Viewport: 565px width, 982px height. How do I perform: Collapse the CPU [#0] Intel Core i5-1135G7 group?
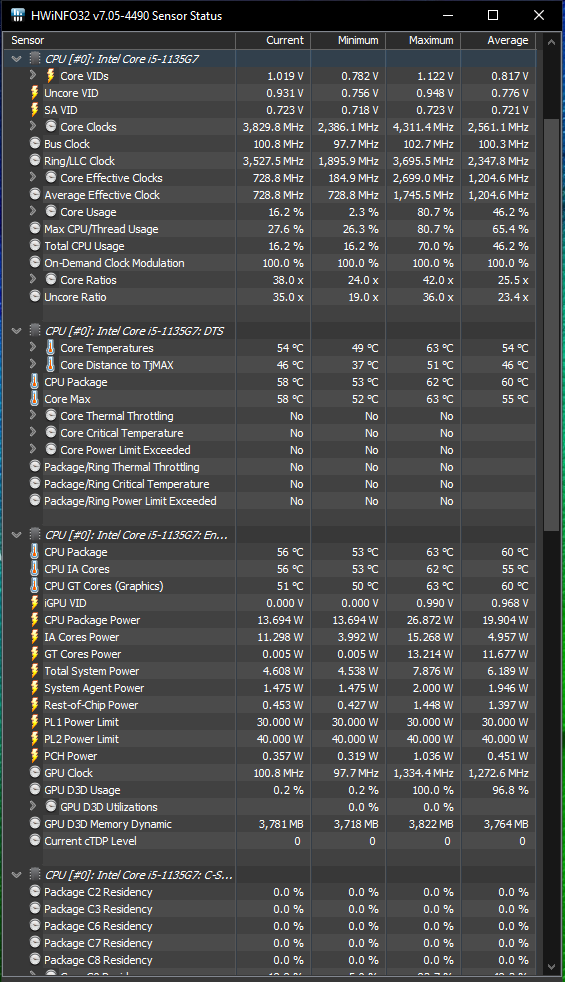[x=17, y=59]
